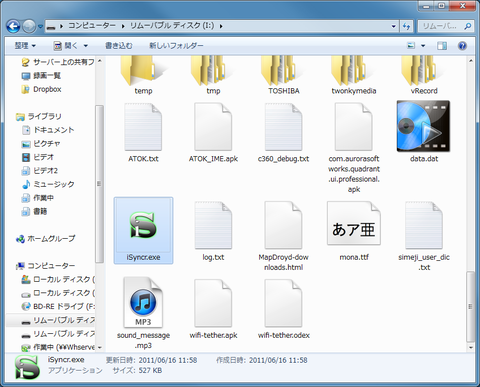The image size is (480, 387).
Task: Click the navigation pane scrollbar thumb
Action: pos(99,184)
